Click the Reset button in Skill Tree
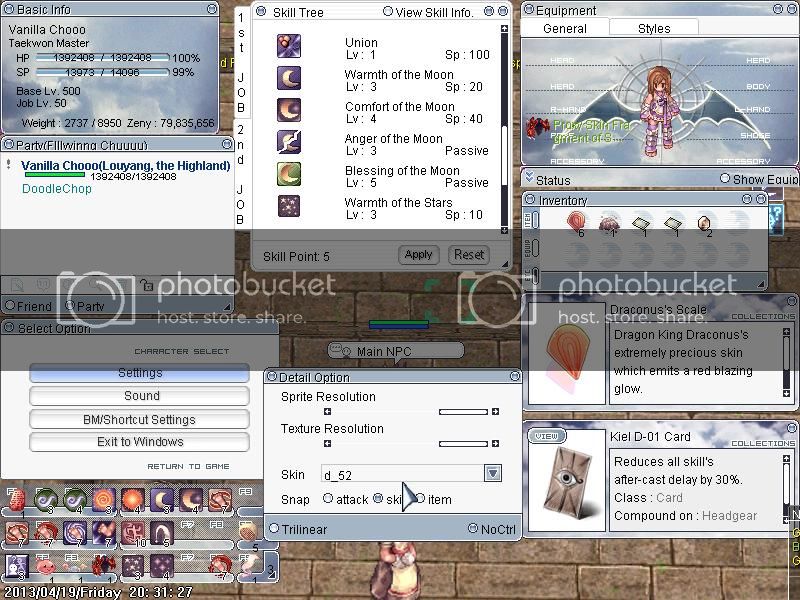Image resolution: width=800 pixels, height=600 pixels. (x=469, y=255)
